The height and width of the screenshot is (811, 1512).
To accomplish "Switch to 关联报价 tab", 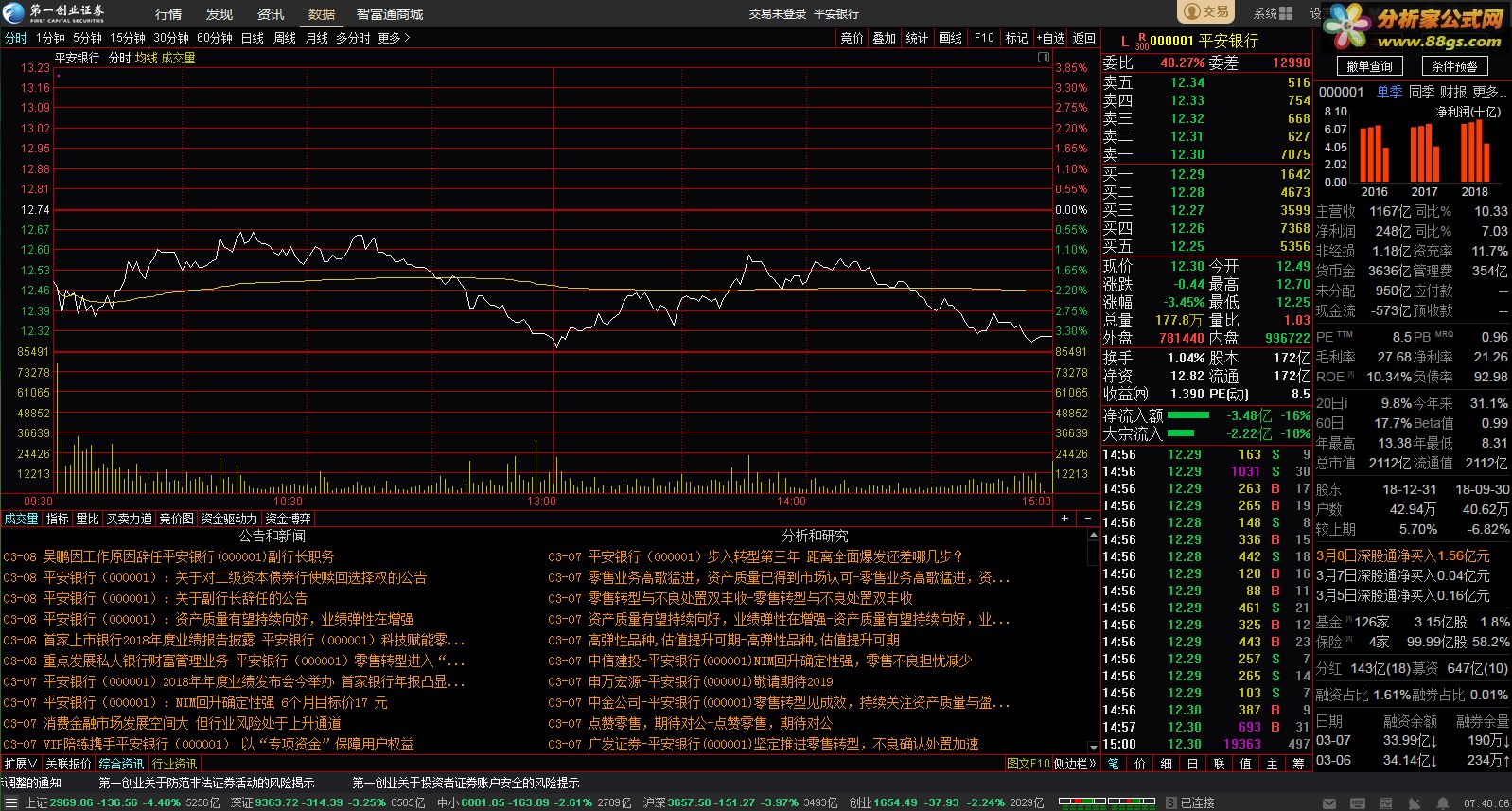I will 68,764.
